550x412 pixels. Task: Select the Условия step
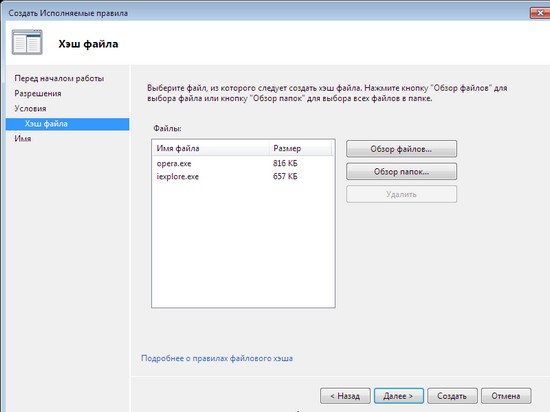tap(30, 108)
